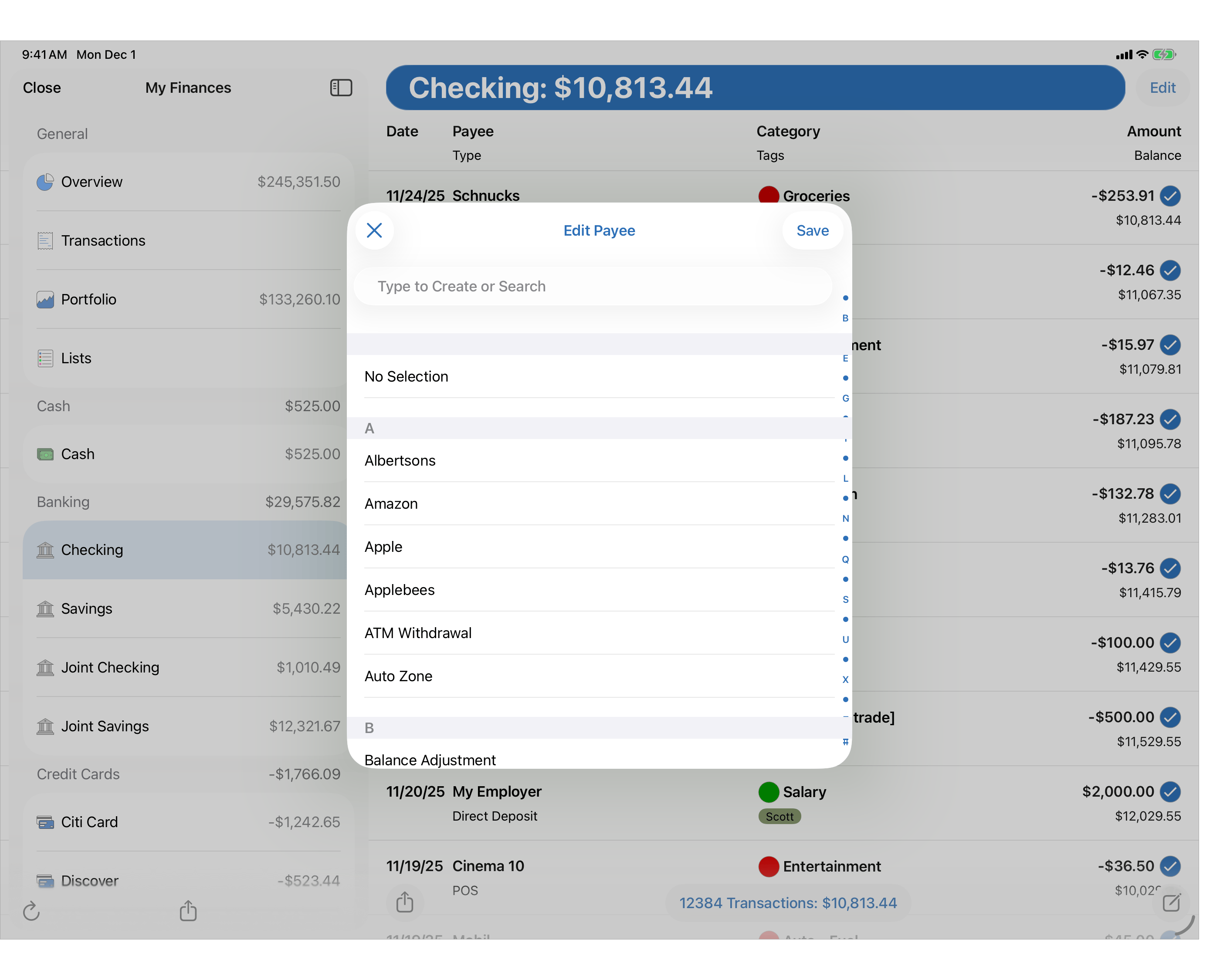Click the refresh icon at sidebar bottom
This screenshot has width=1220, height=980.
(x=31, y=911)
